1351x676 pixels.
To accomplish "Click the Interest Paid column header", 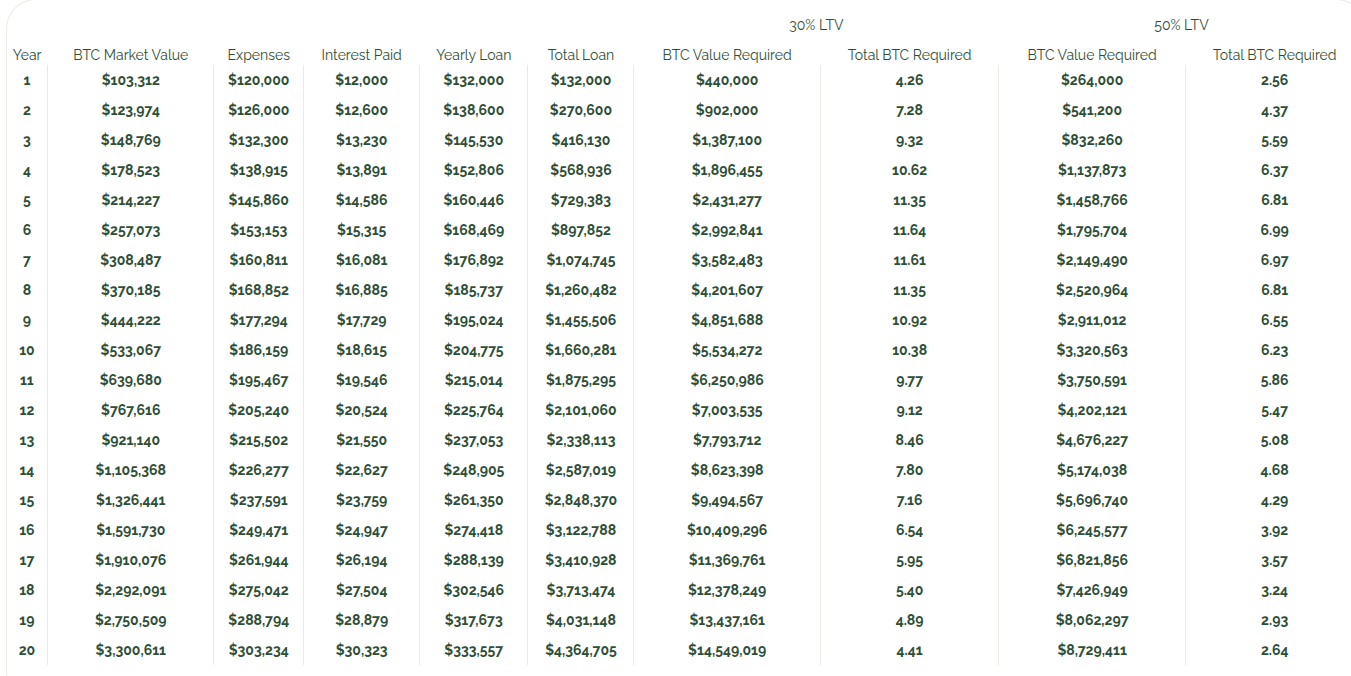I will pyautogui.click(x=361, y=55).
